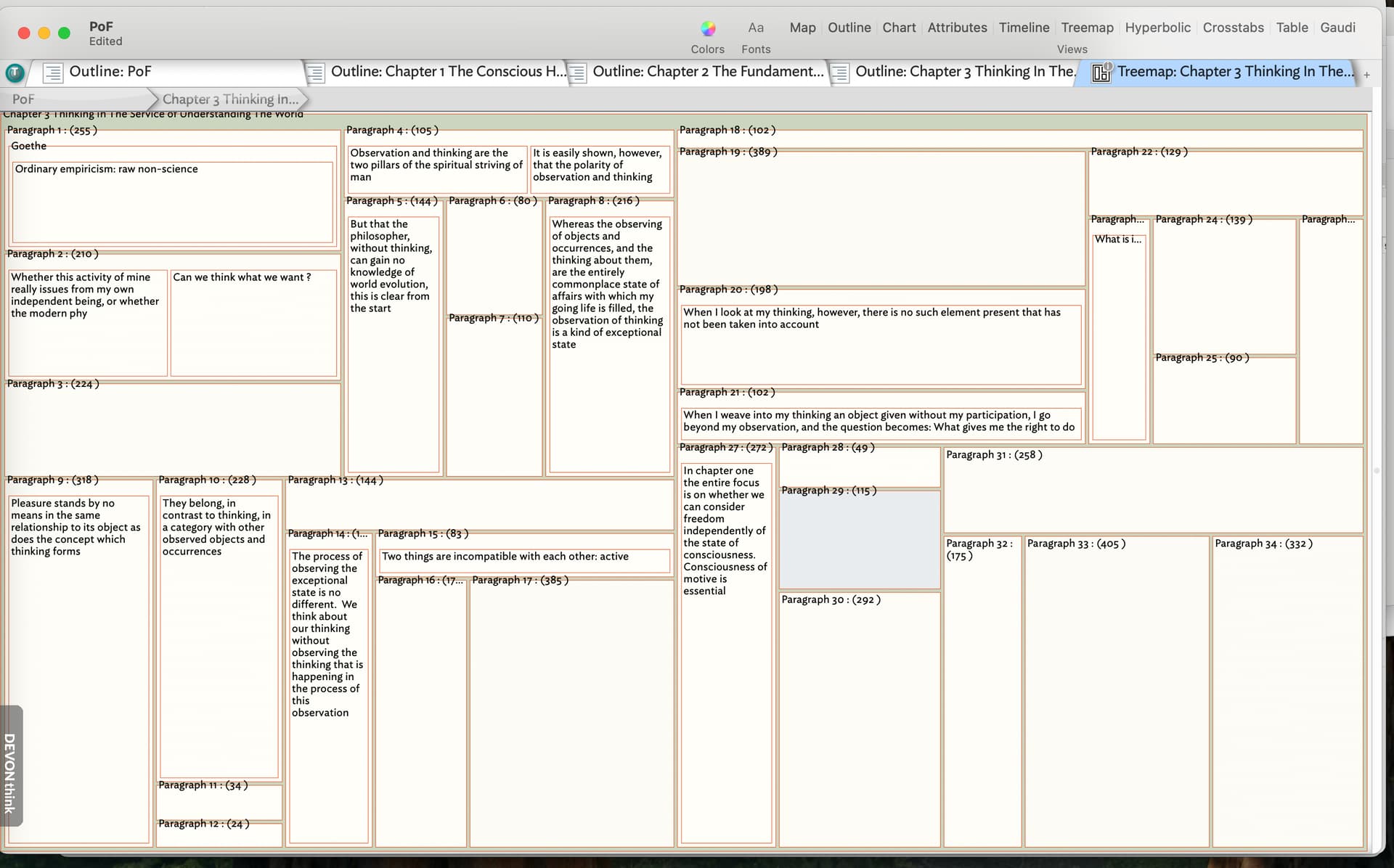Viewport: 1394px width, 868px height.
Task: Select the Paragraph 19 : (389) cell
Action: 881,218
